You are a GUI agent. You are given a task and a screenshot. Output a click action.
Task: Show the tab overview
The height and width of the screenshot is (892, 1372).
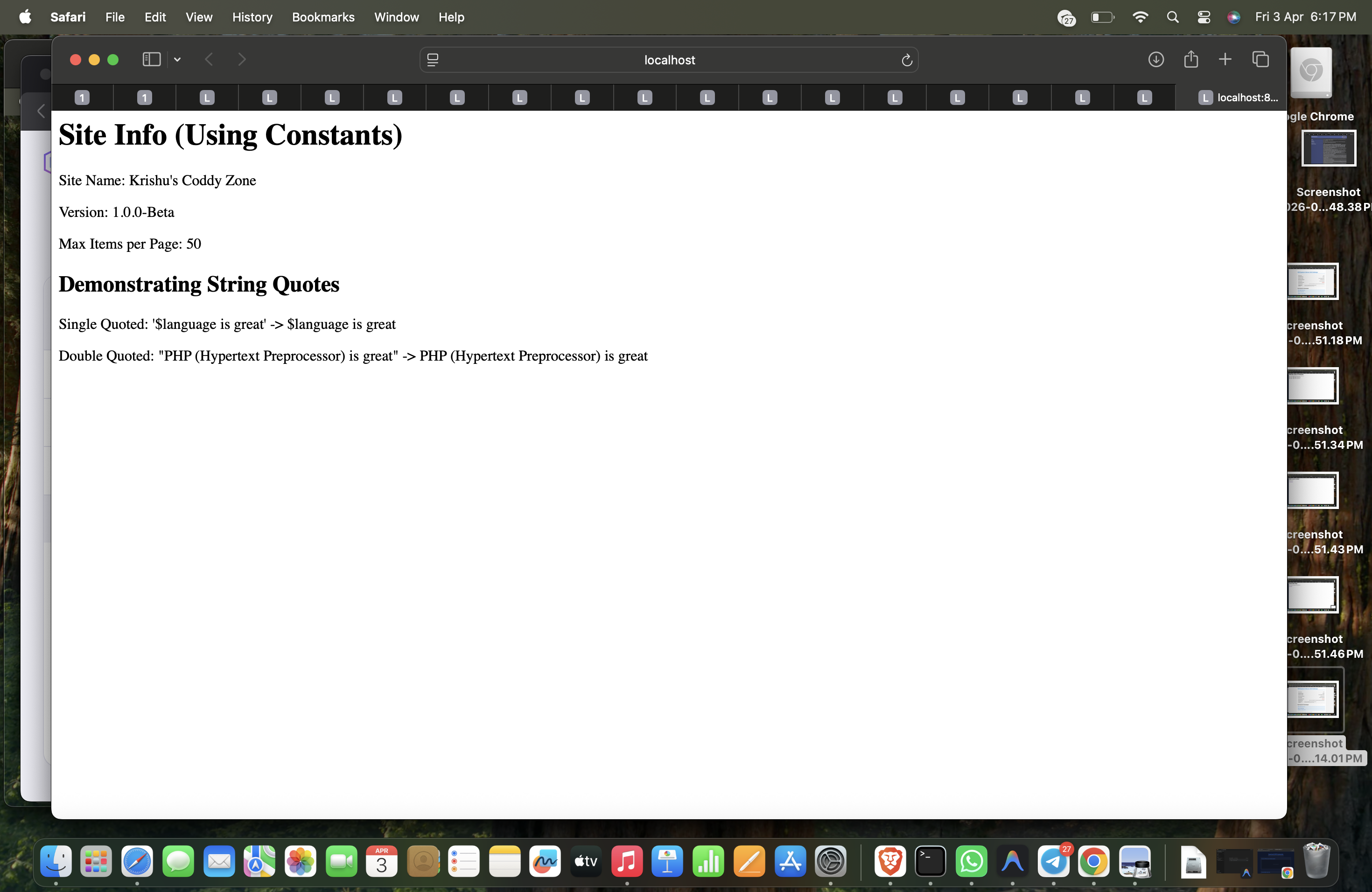1261,59
